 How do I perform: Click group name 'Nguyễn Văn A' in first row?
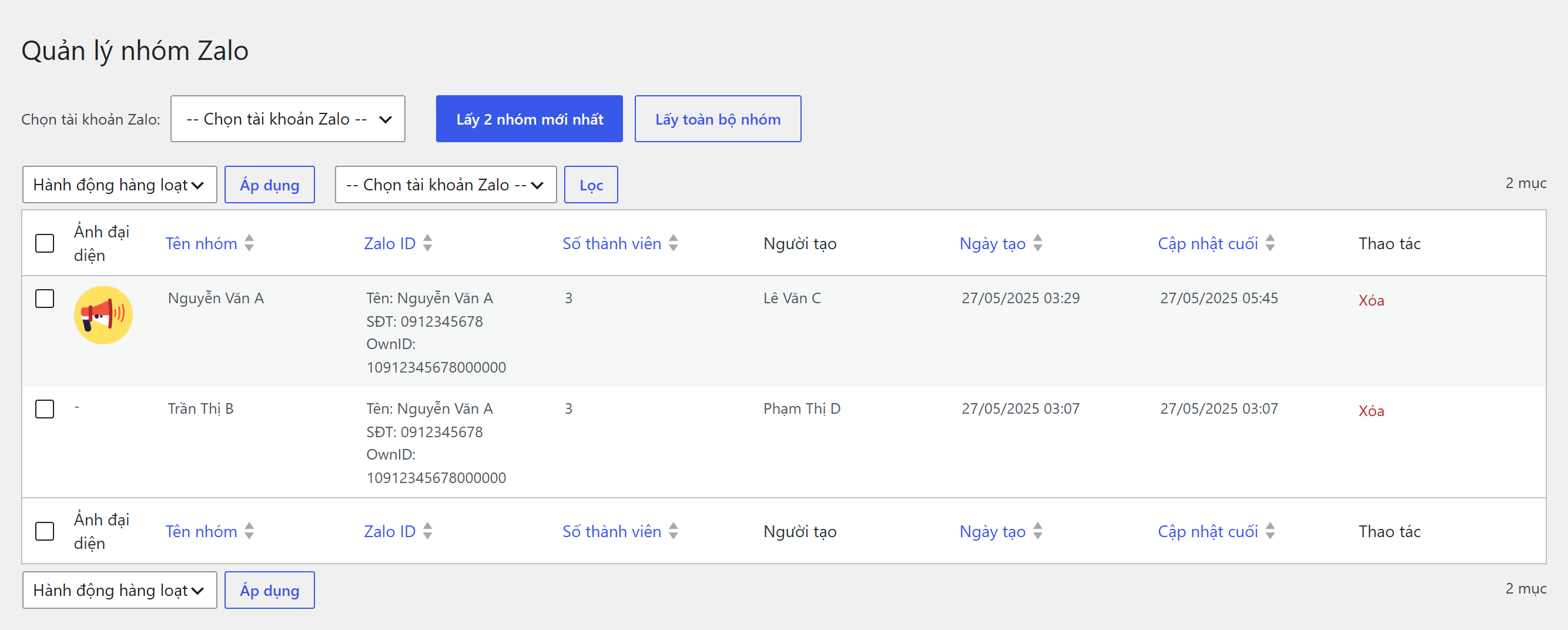[x=216, y=297]
